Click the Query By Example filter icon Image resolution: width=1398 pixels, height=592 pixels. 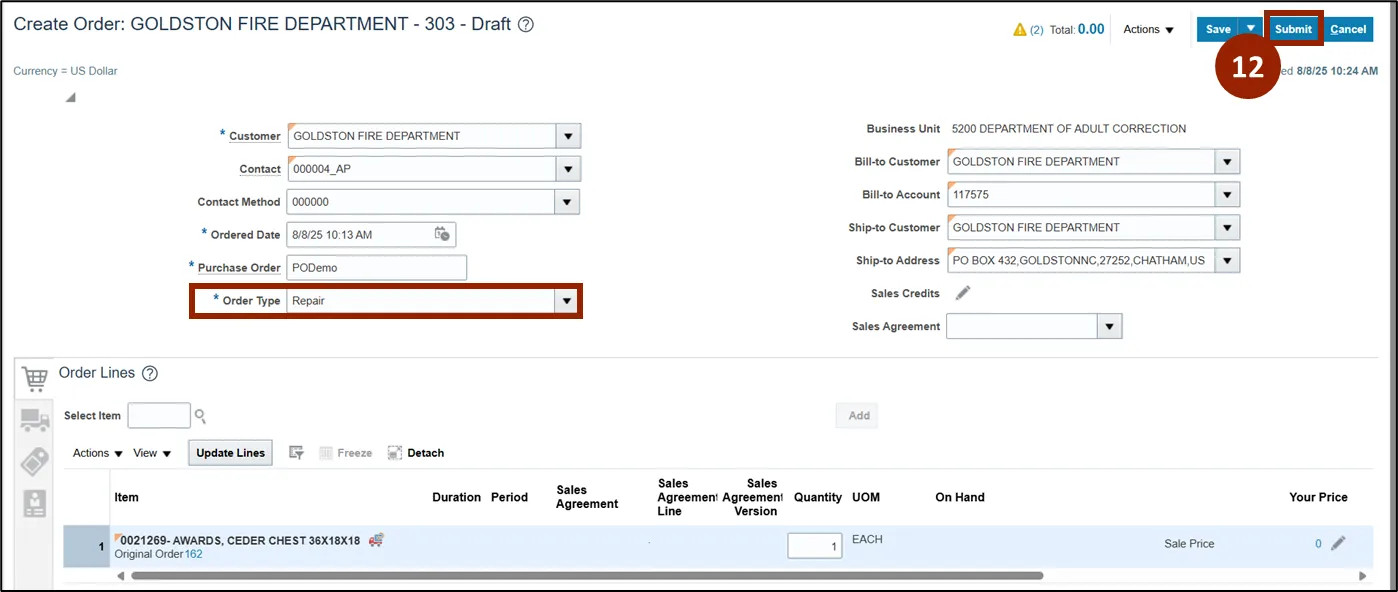pyautogui.click(x=296, y=453)
